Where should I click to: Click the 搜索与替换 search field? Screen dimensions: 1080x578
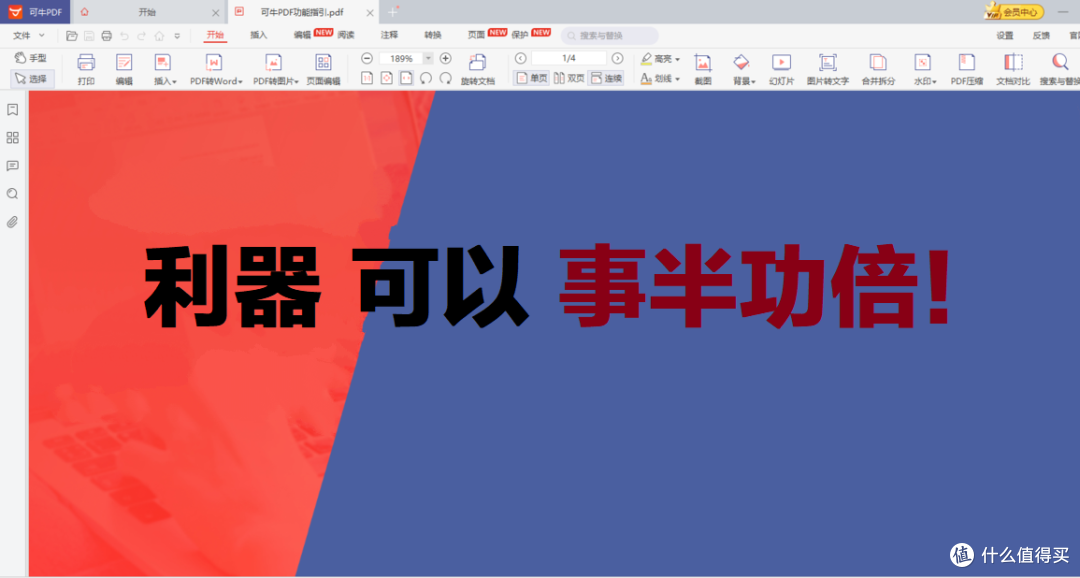610,35
